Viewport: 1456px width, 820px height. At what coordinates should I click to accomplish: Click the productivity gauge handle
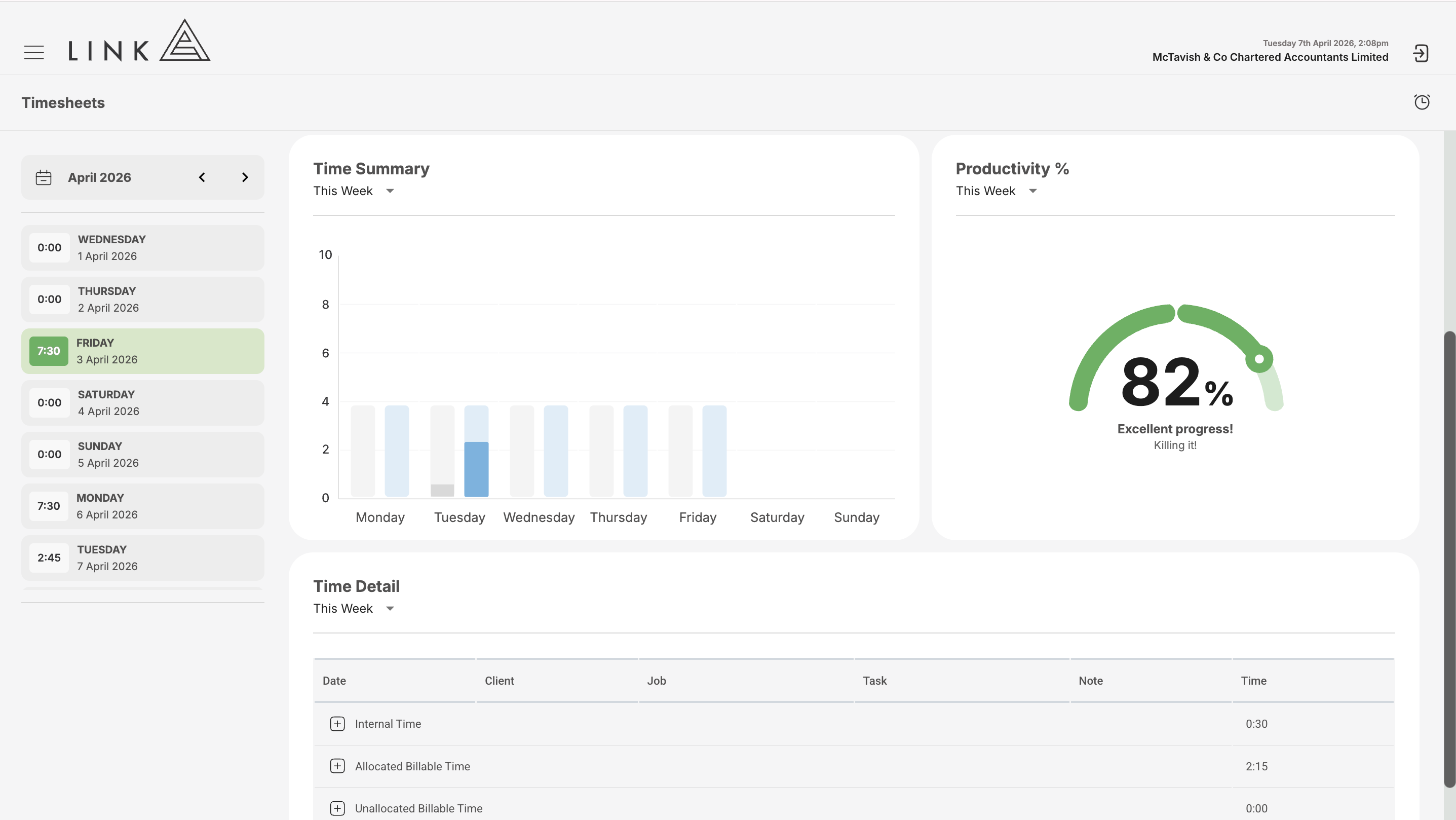pos(1259,359)
